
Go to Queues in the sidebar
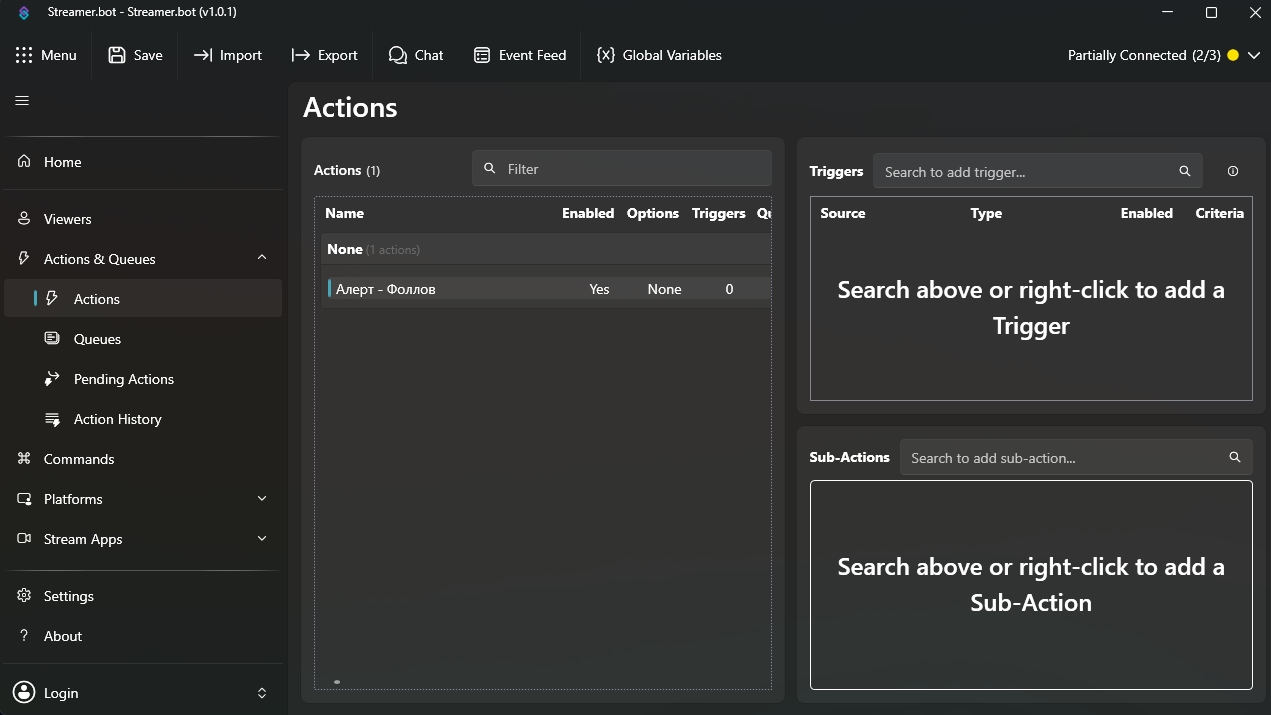click(97, 339)
